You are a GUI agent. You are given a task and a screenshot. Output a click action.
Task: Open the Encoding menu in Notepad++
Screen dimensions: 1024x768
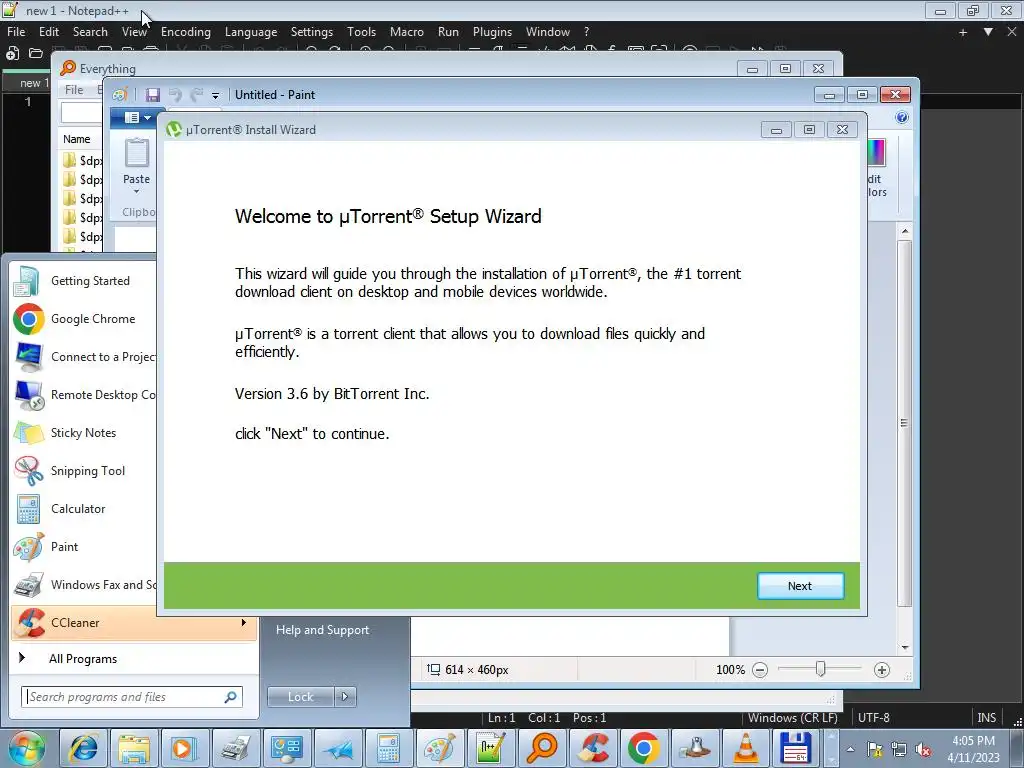(185, 31)
